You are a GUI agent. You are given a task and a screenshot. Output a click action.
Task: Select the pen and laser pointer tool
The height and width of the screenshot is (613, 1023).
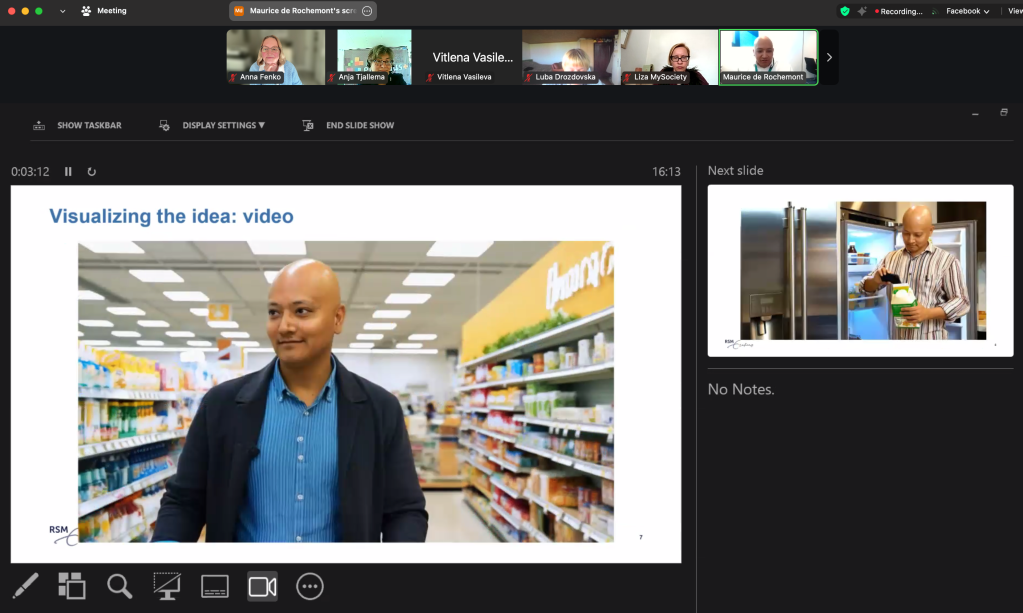pos(25,586)
